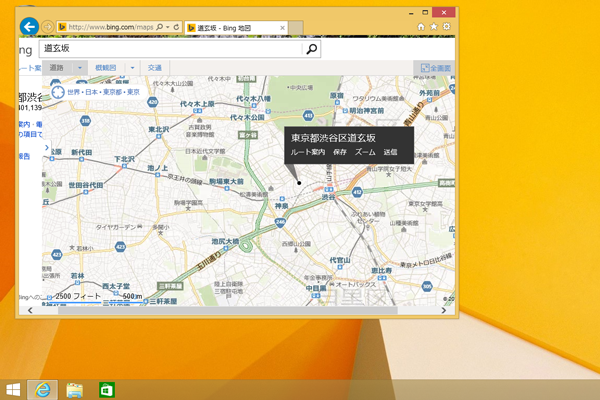Image resolution: width=600 pixels, height=400 pixels.
Task: Open a new blank browser tab
Action: (296, 28)
